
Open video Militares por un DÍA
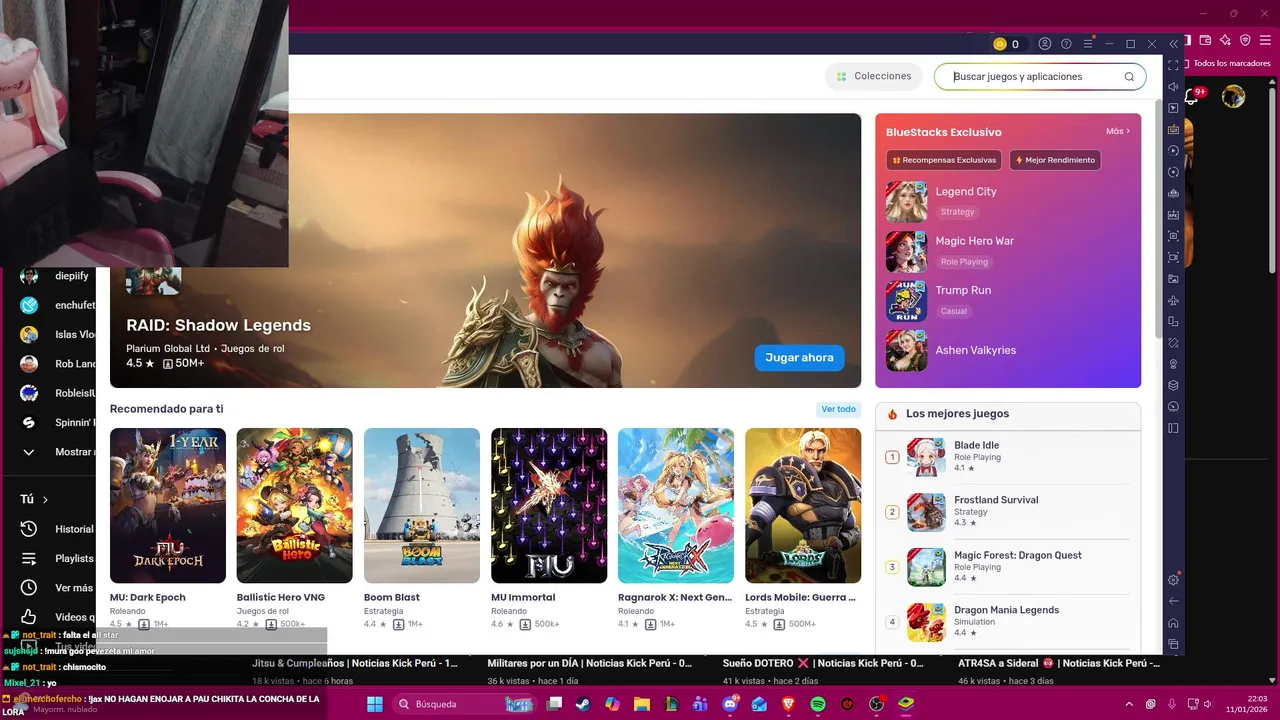click(x=589, y=663)
